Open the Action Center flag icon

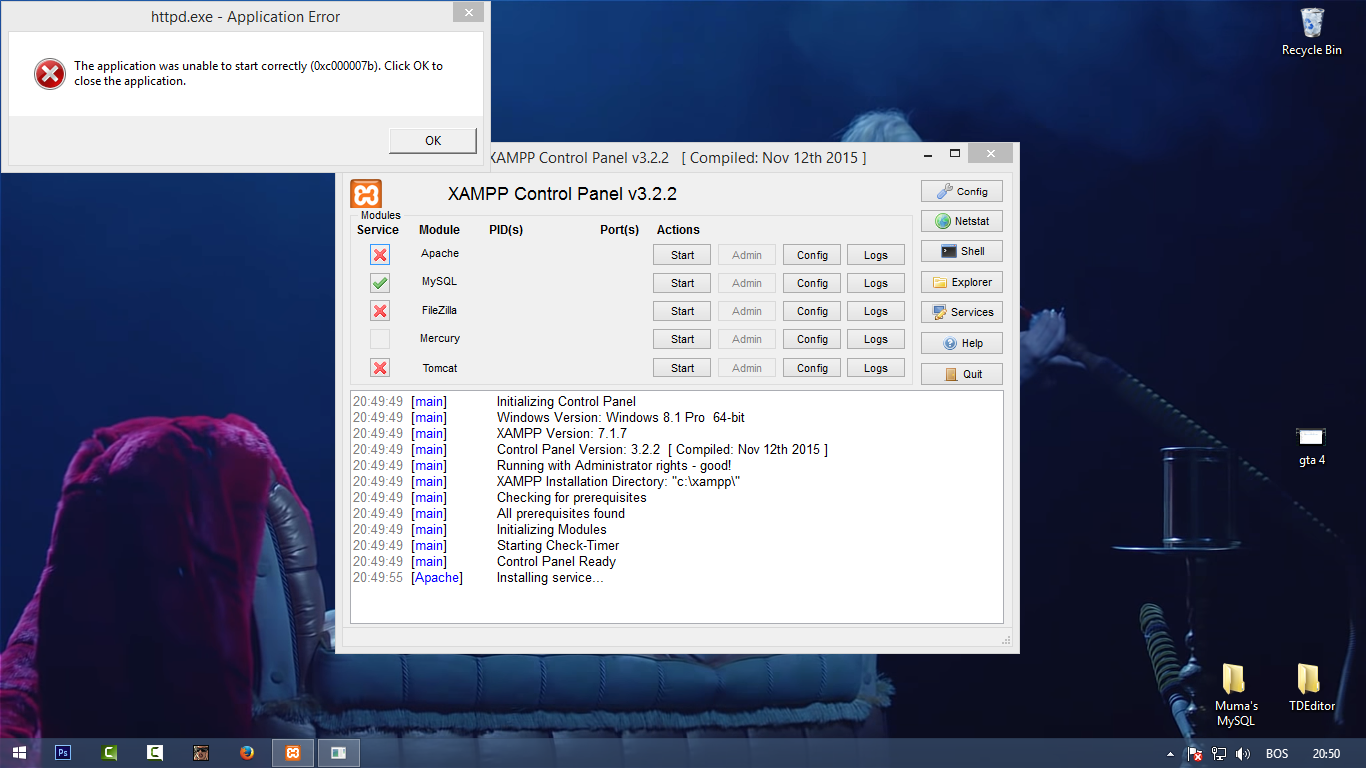point(1194,754)
